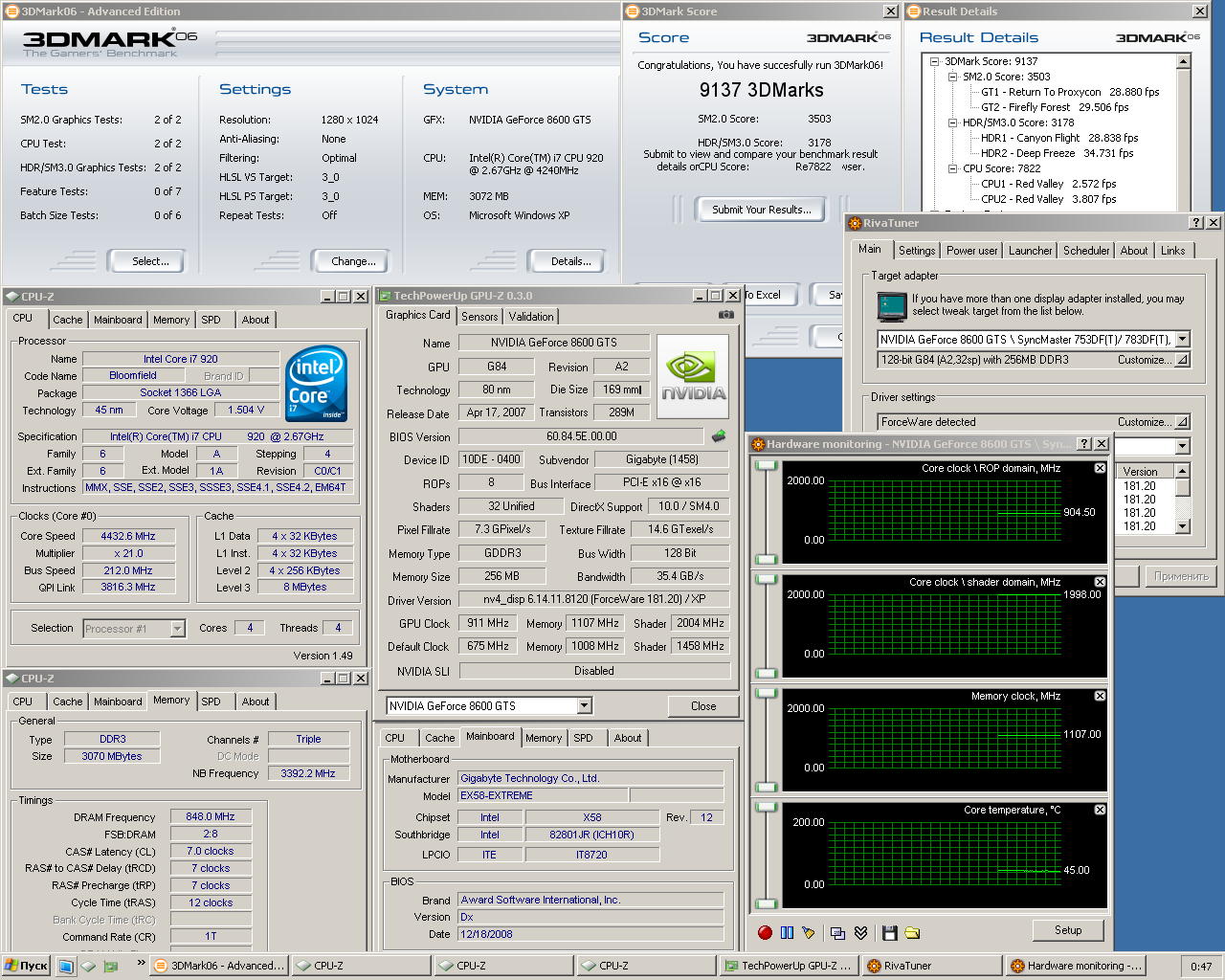Click the green card icon in Quick Launch
The height and width of the screenshot is (980, 1225).
pos(111,966)
